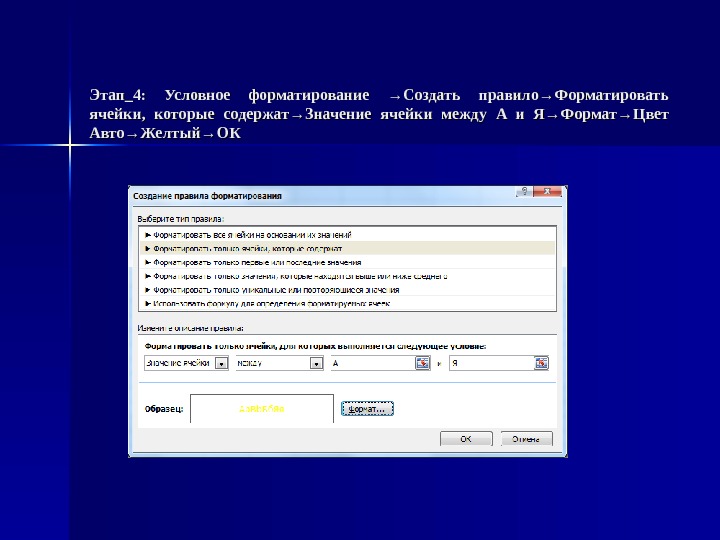Click the 'Выберите тип правила' label
This screenshot has height=540, width=720.
tap(181, 219)
